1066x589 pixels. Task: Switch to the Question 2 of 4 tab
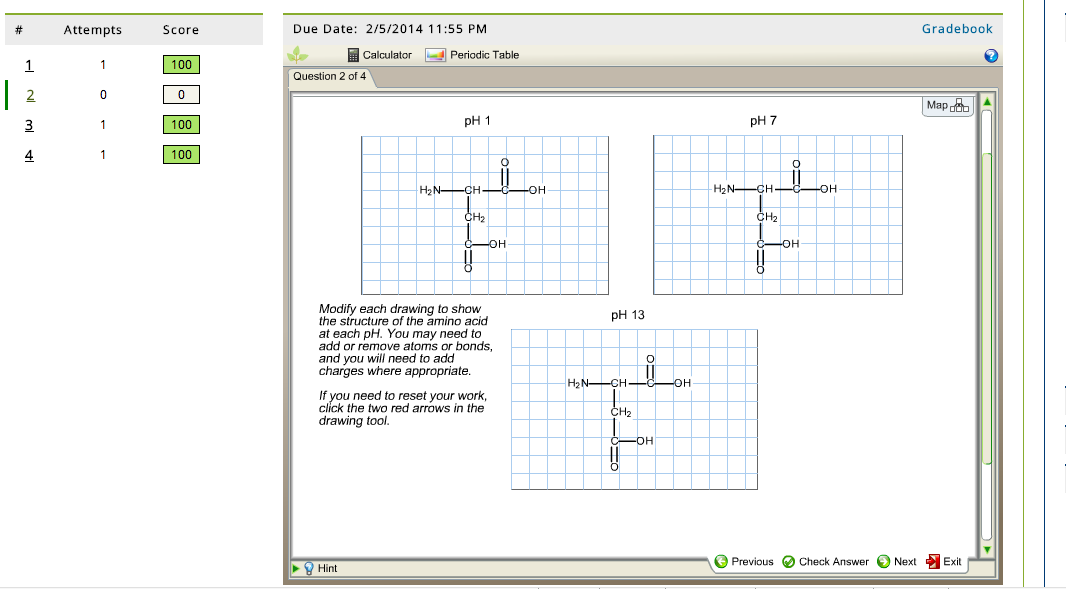coord(330,75)
